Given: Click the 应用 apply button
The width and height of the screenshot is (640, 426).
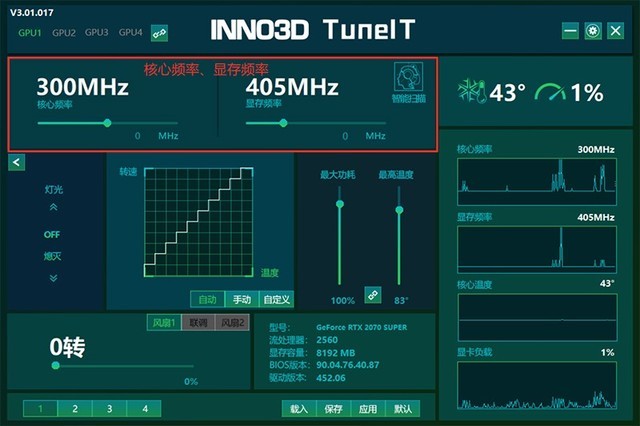Looking at the screenshot, I should click(x=368, y=409).
